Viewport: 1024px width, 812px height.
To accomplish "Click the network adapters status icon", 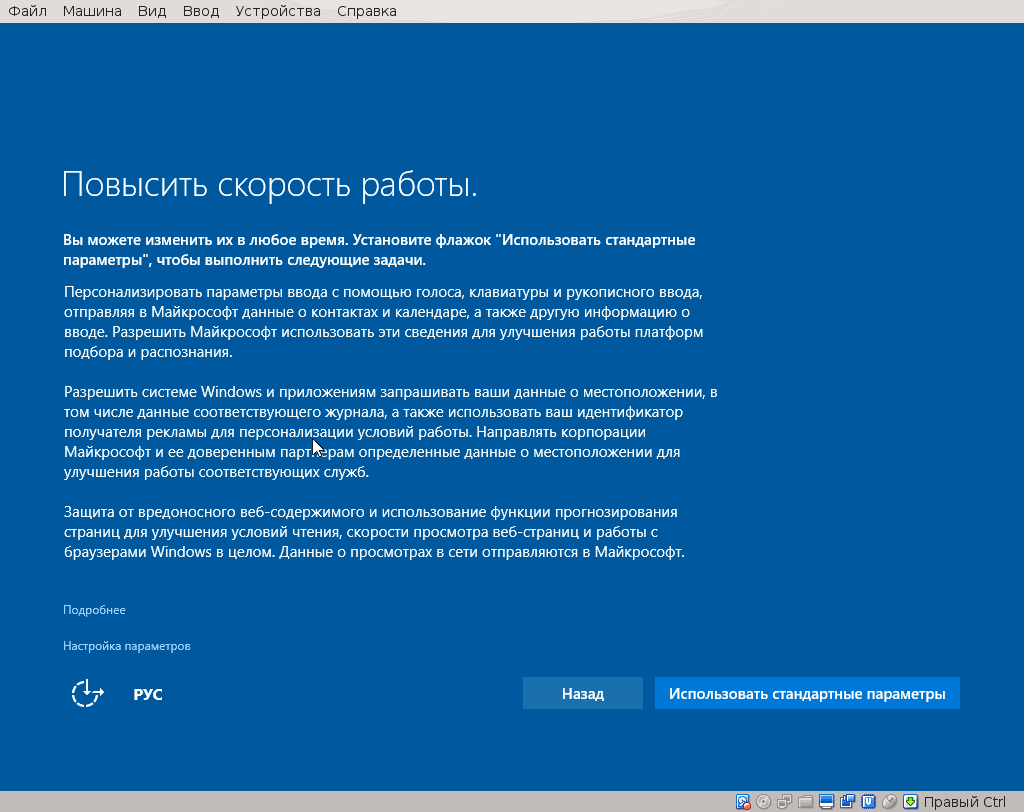I will tap(785, 802).
